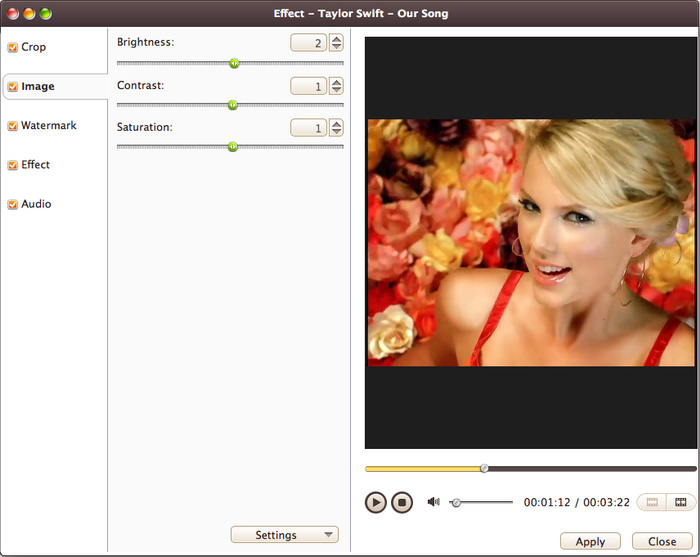The image size is (700, 557).
Task: Stop the video playback
Action: click(401, 502)
